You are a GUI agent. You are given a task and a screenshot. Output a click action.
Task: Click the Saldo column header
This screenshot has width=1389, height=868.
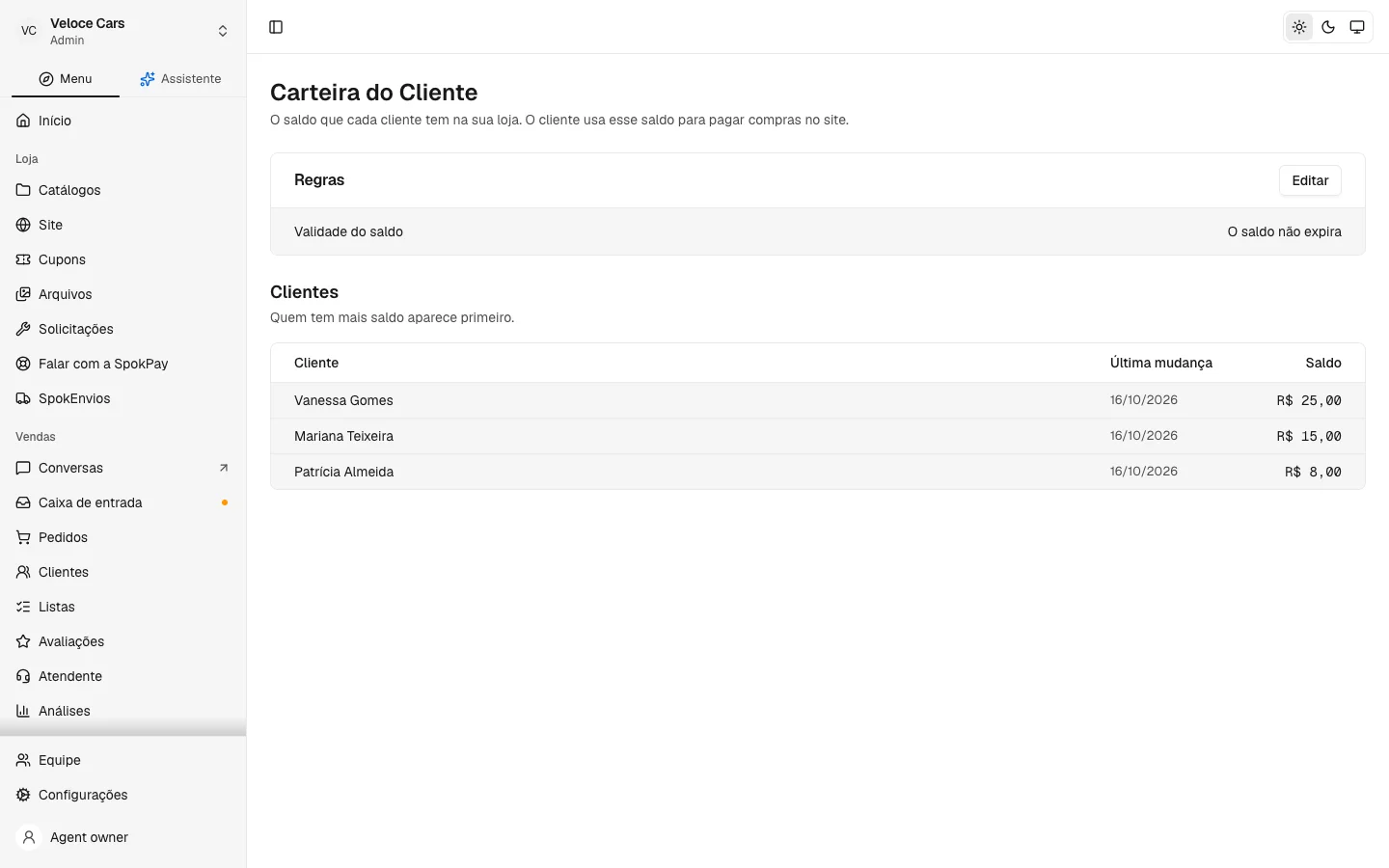coord(1323,363)
